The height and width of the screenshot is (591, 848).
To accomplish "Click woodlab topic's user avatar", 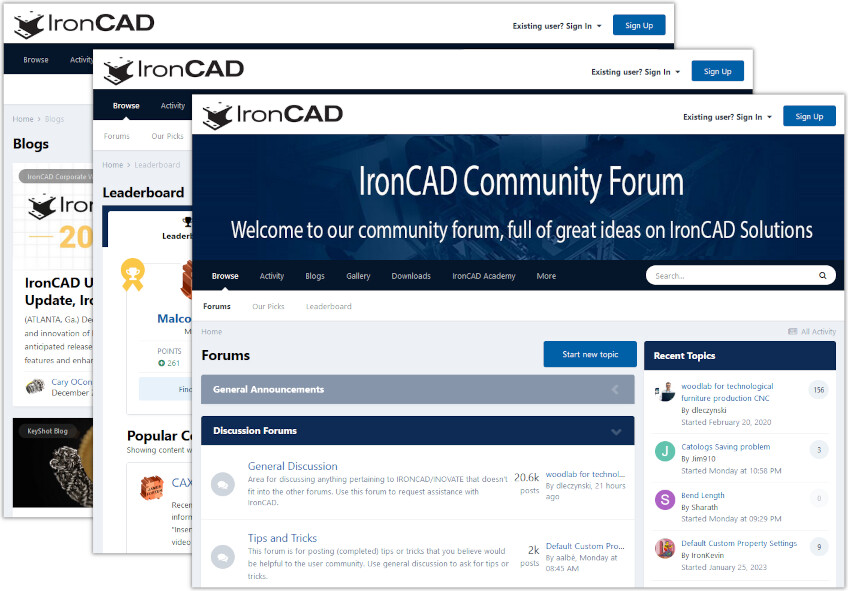I will point(666,391).
